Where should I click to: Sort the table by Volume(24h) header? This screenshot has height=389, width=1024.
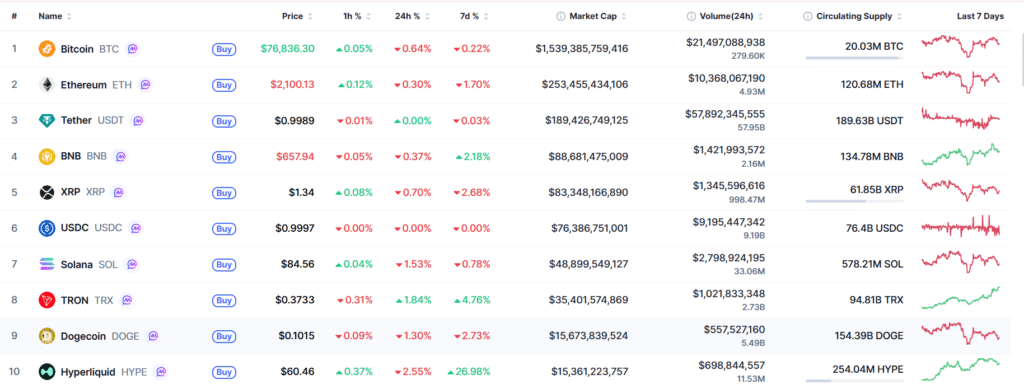[731, 16]
